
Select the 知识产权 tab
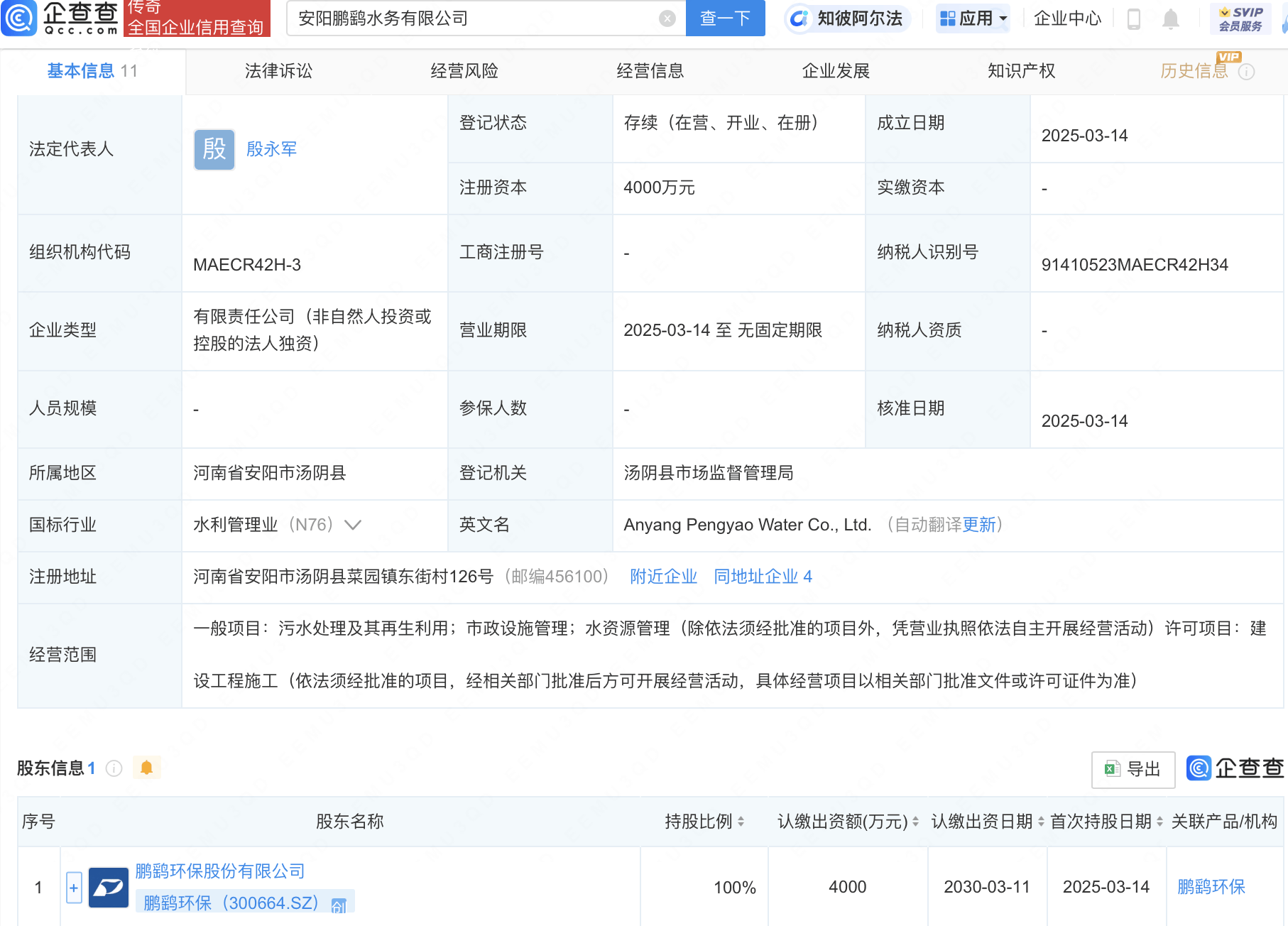[1022, 71]
